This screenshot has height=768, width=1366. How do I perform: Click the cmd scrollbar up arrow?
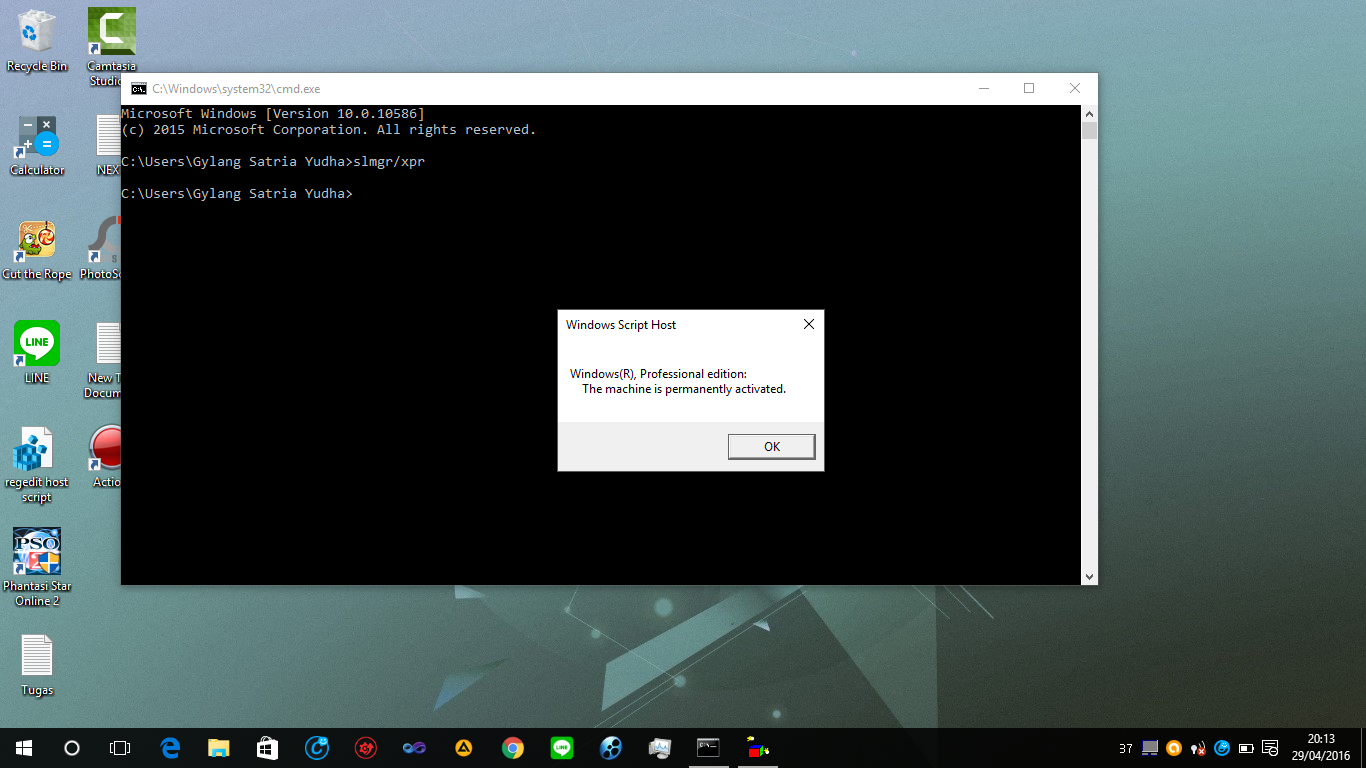click(1089, 114)
